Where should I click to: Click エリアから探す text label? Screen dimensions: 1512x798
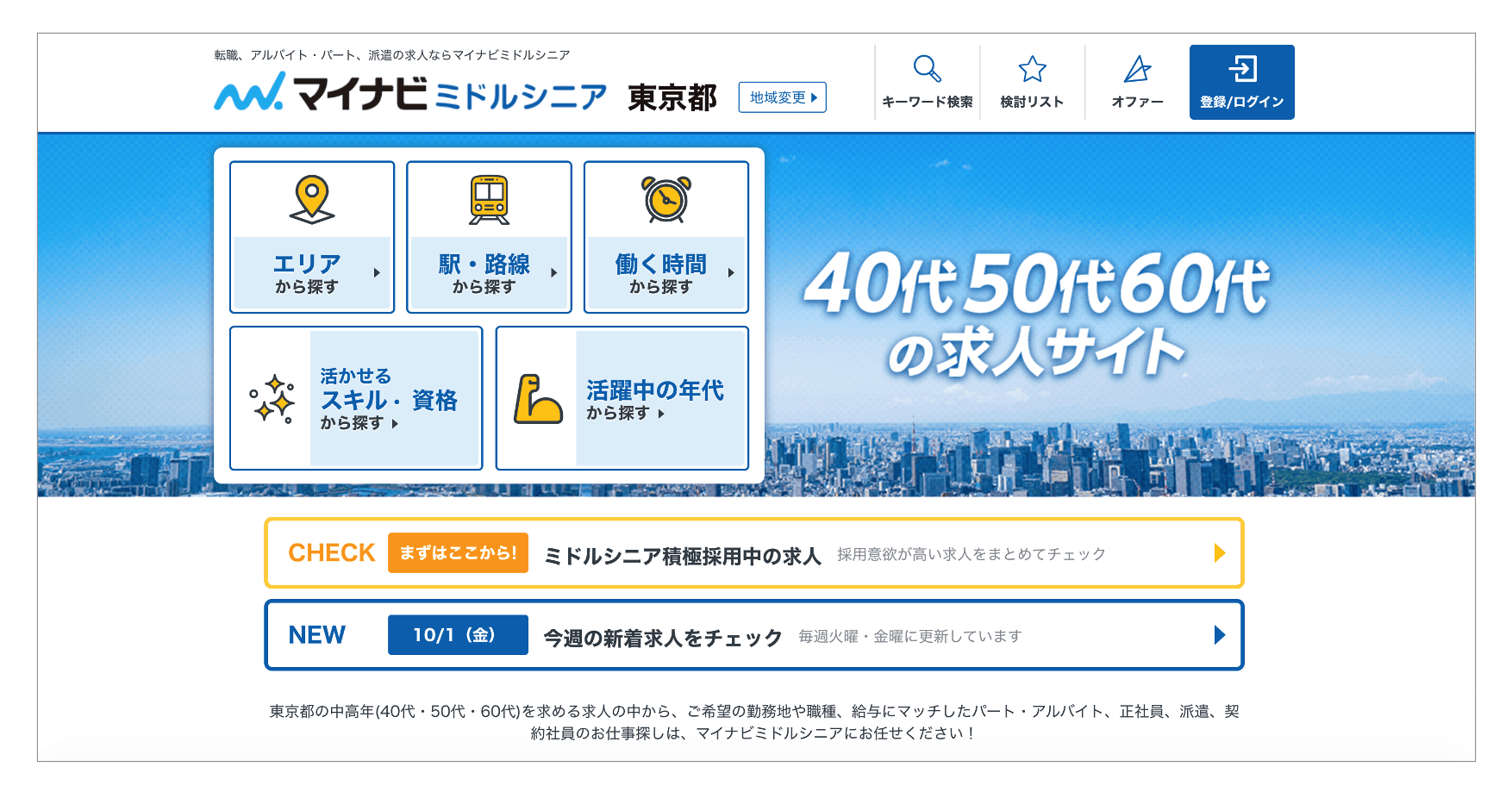307,273
